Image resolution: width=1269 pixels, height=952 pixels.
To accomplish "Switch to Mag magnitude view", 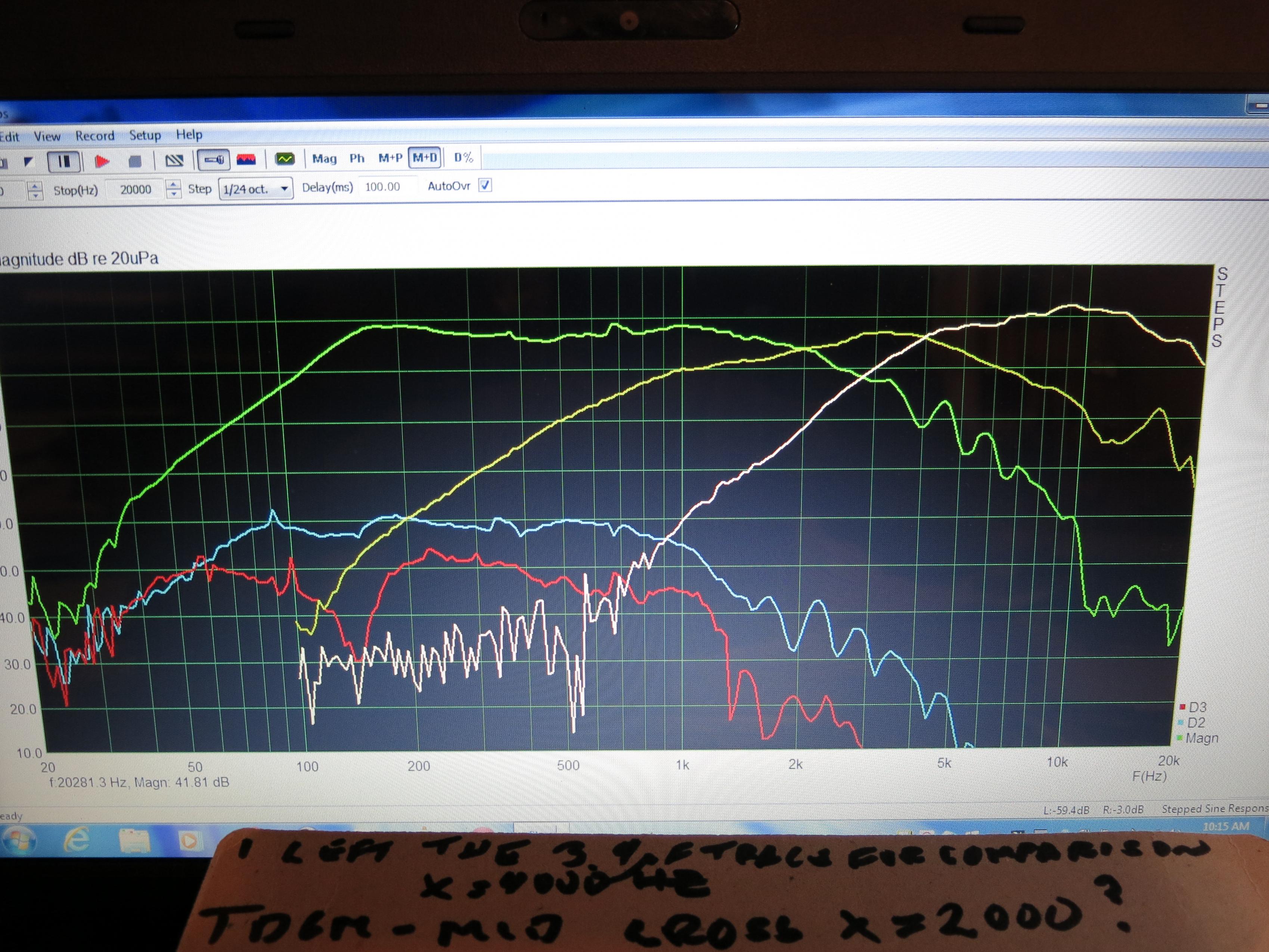I will [324, 159].
